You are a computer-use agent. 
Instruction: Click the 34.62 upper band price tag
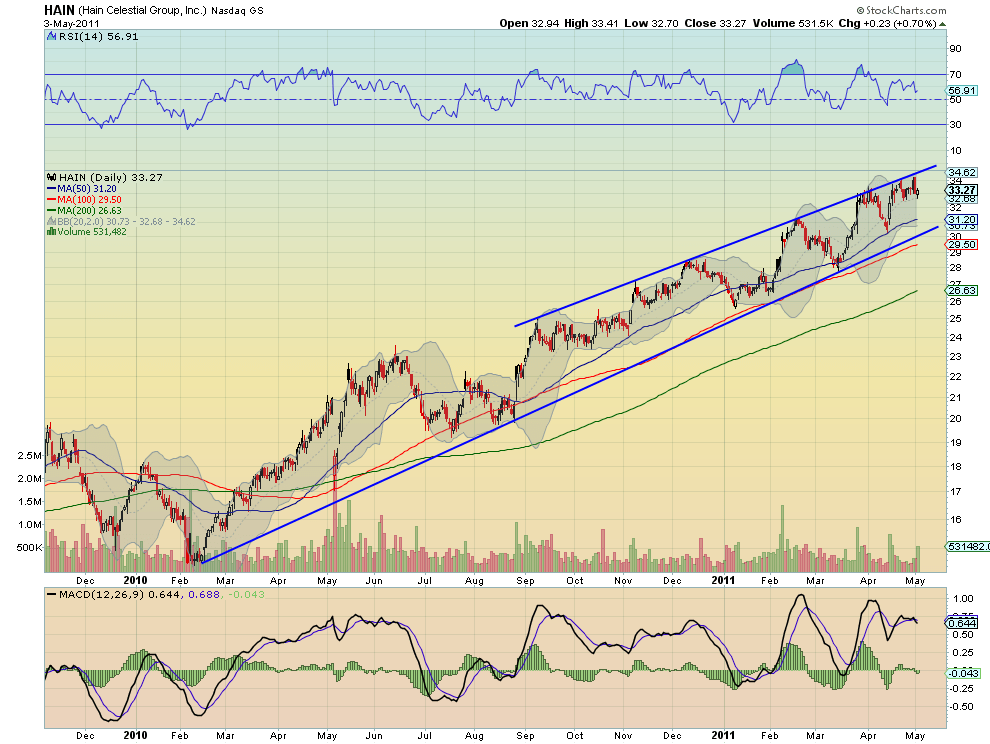coord(962,172)
